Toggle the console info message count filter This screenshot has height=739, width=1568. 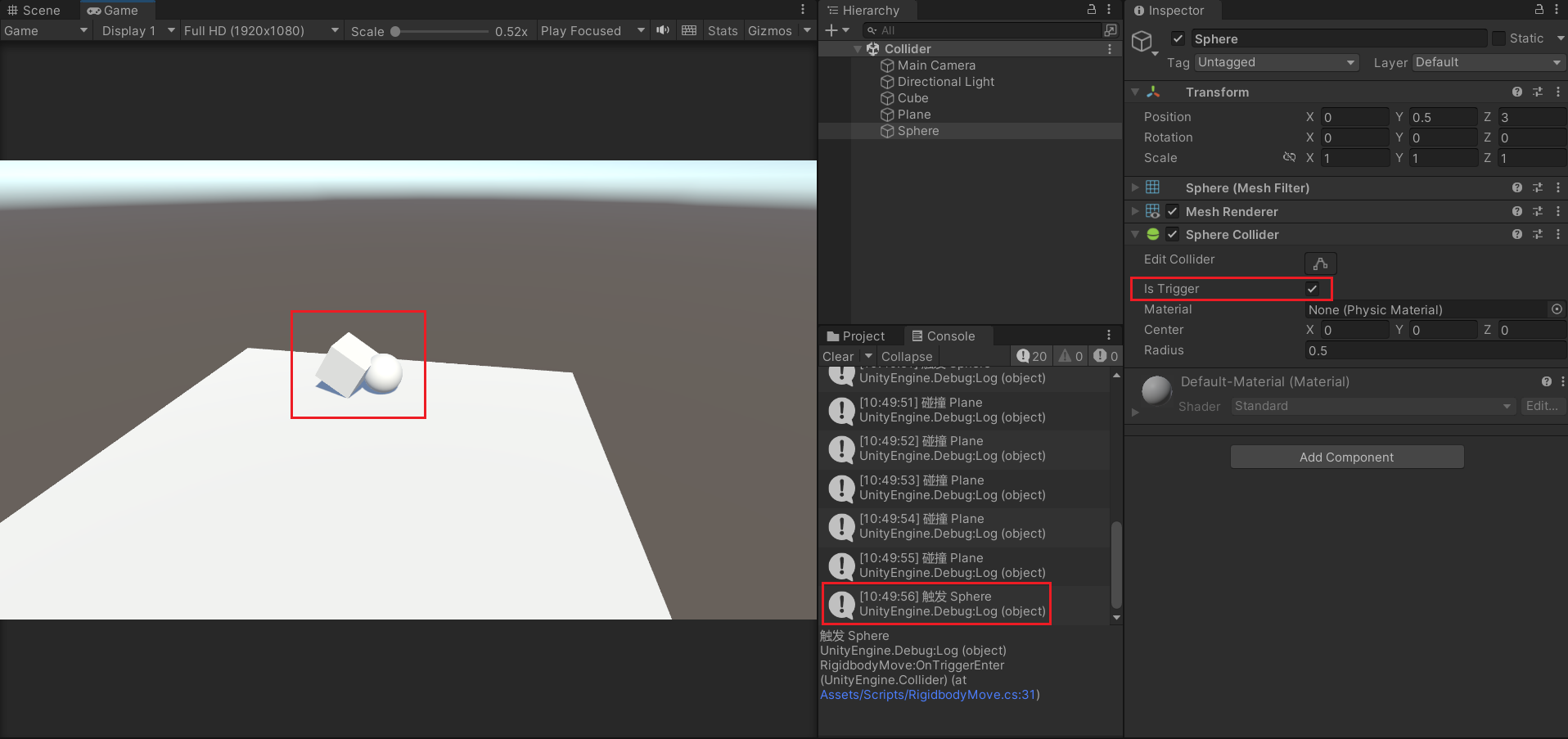[x=1032, y=356]
